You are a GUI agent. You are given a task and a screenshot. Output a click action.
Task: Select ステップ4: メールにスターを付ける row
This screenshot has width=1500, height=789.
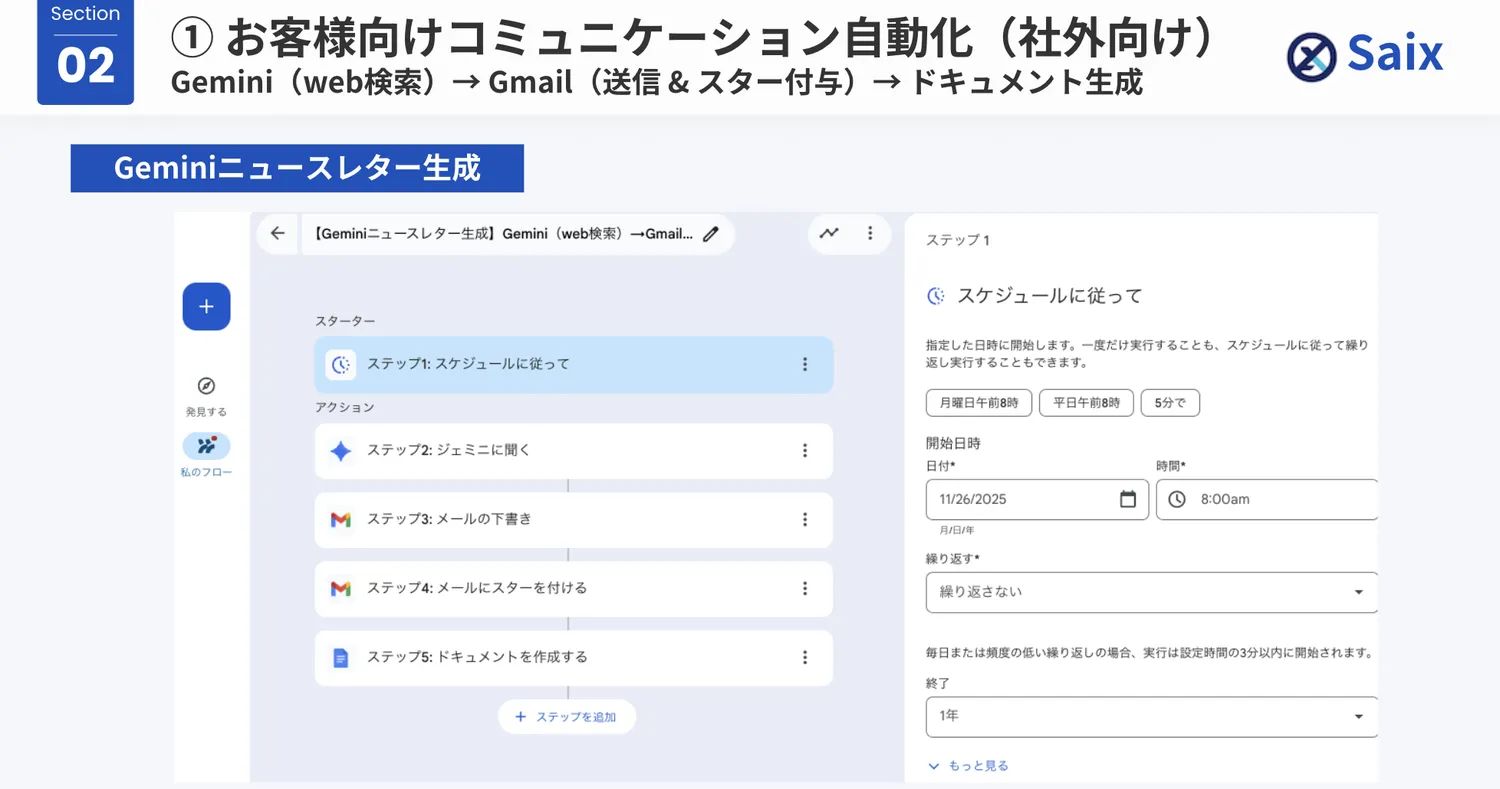[573, 589]
